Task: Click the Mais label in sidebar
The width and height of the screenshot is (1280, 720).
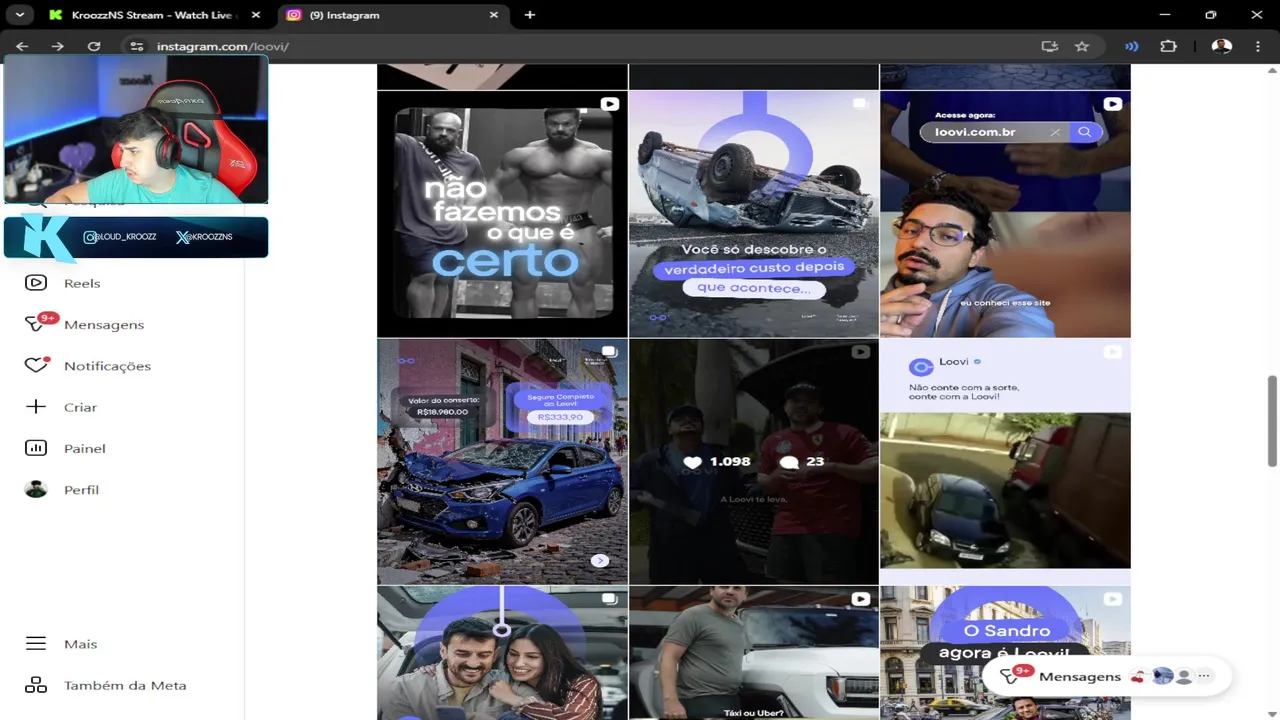Action: 80,644
